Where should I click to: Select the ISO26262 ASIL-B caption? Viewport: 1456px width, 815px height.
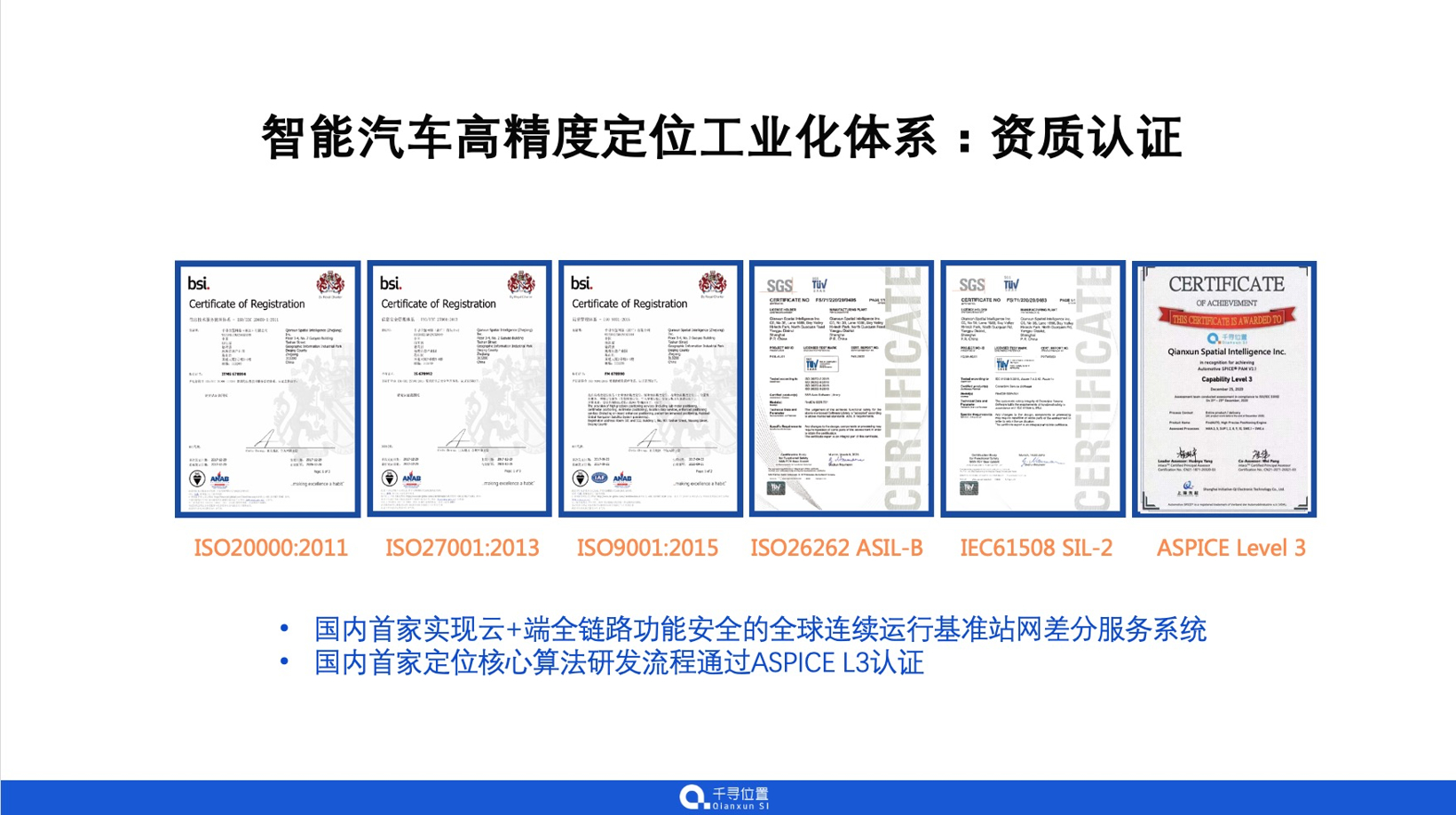[837, 548]
